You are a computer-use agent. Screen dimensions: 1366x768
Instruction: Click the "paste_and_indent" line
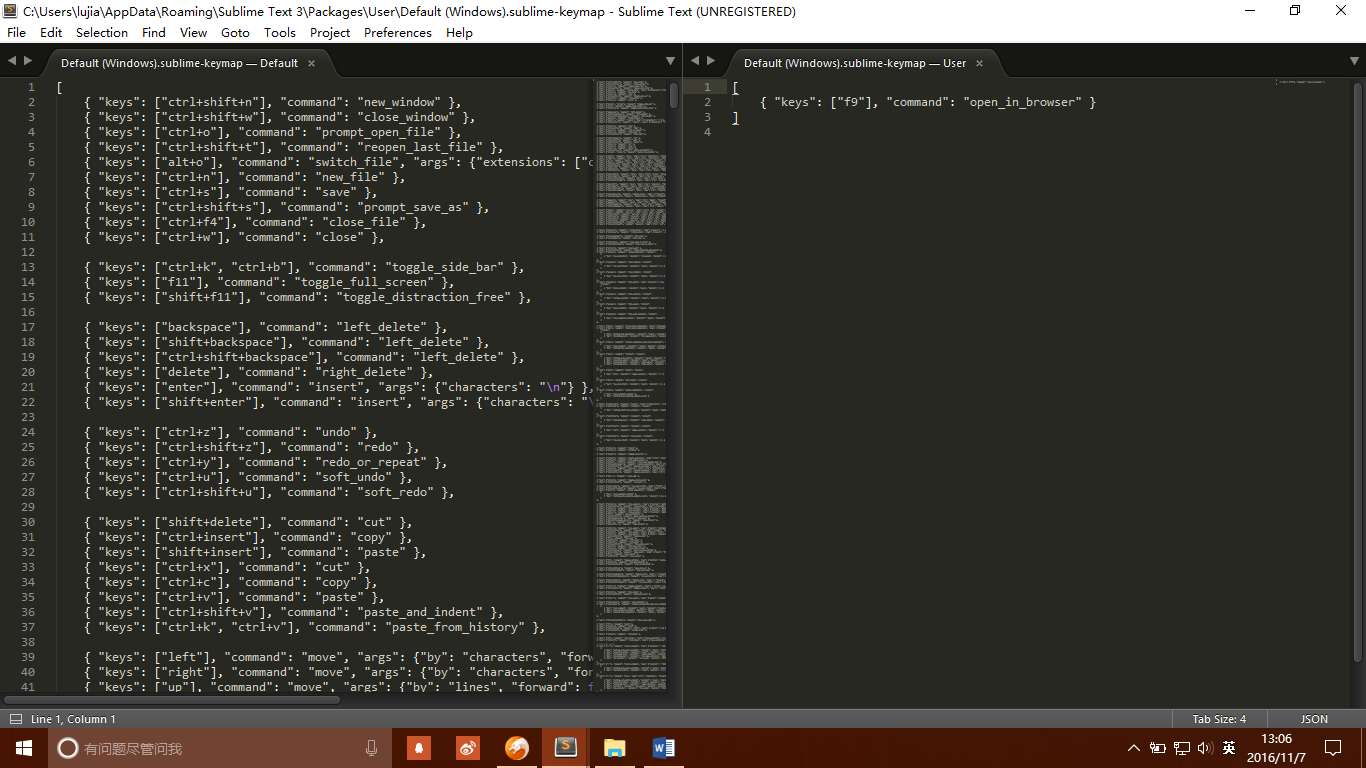pos(293,612)
